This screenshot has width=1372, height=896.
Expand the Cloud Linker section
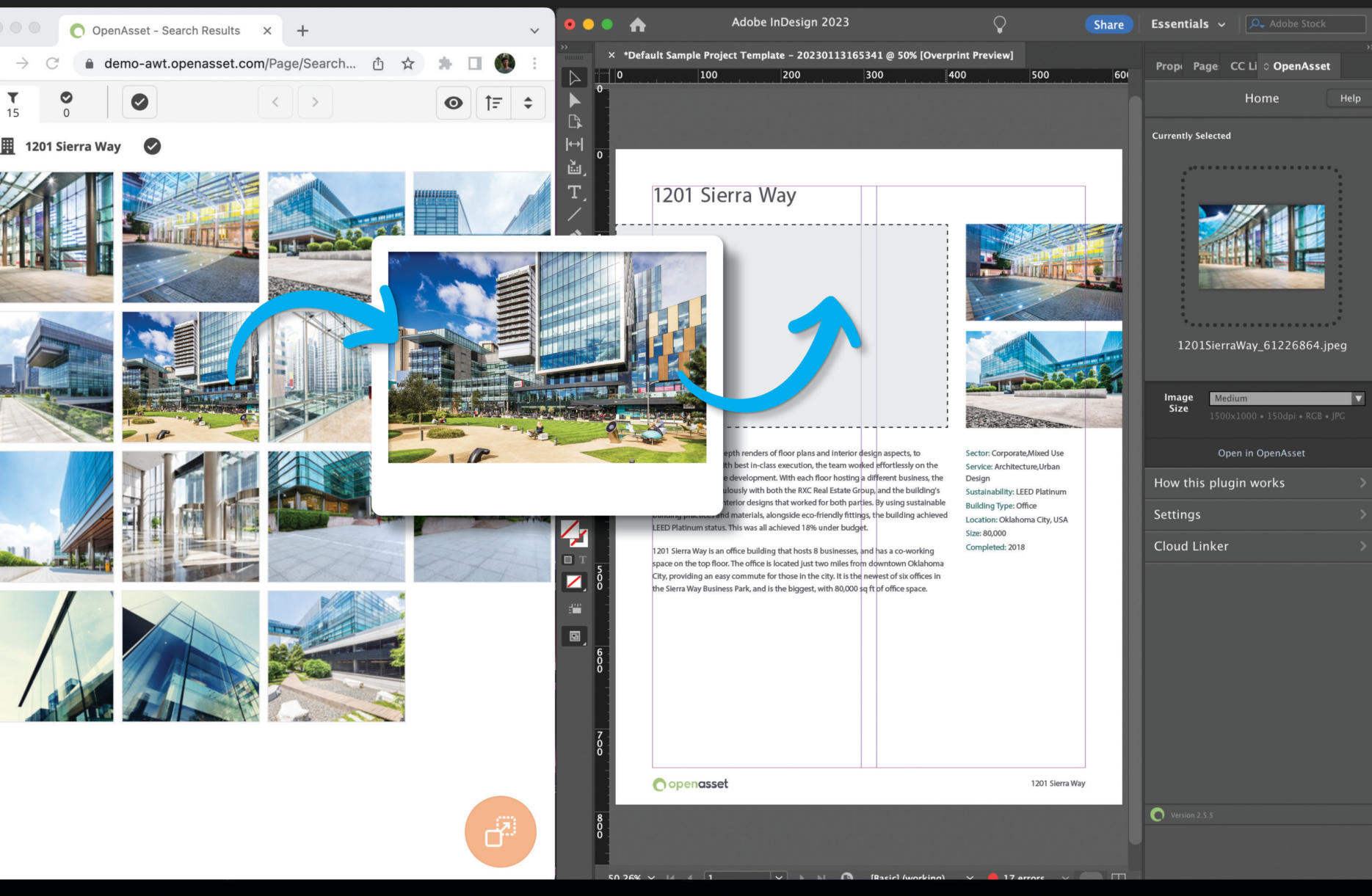click(1258, 547)
